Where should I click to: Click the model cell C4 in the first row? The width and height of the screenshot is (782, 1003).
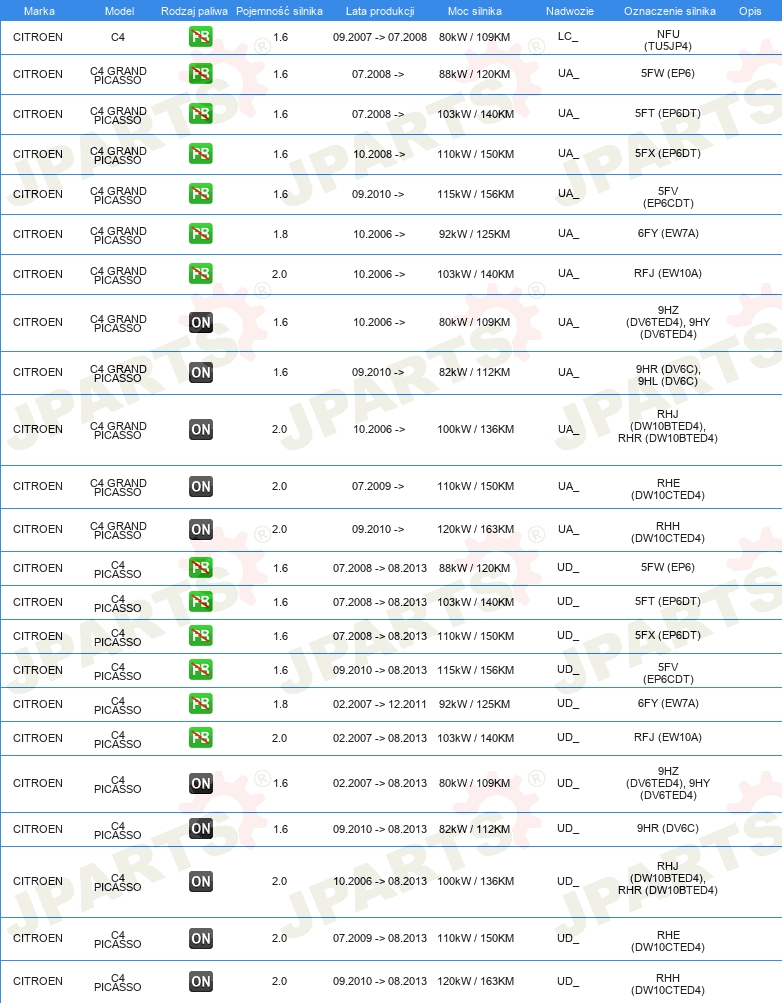118,37
